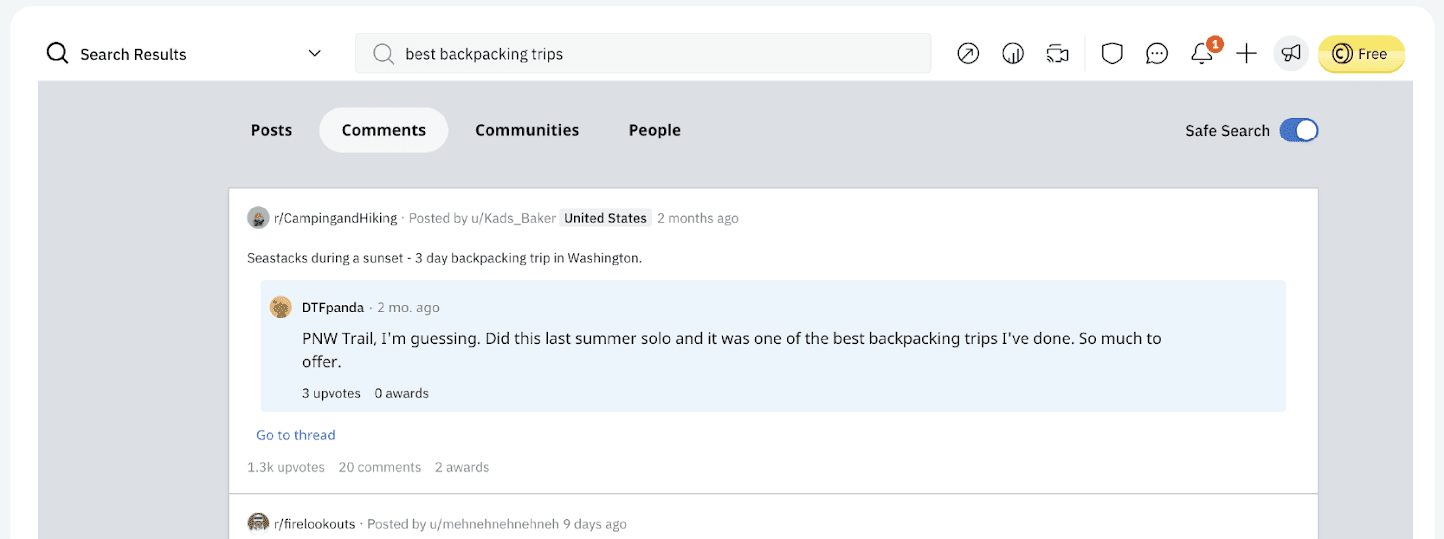Open the People tab
Screen dimensions: 1444x539
655,130
